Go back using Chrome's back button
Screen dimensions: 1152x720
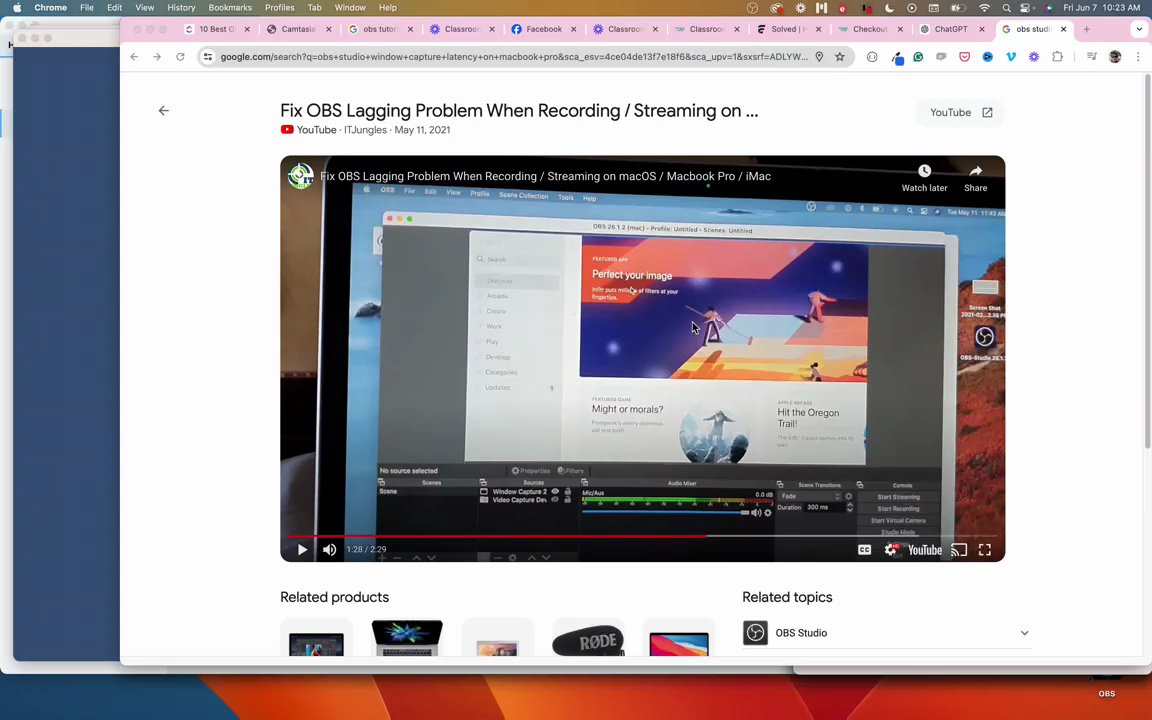(134, 57)
